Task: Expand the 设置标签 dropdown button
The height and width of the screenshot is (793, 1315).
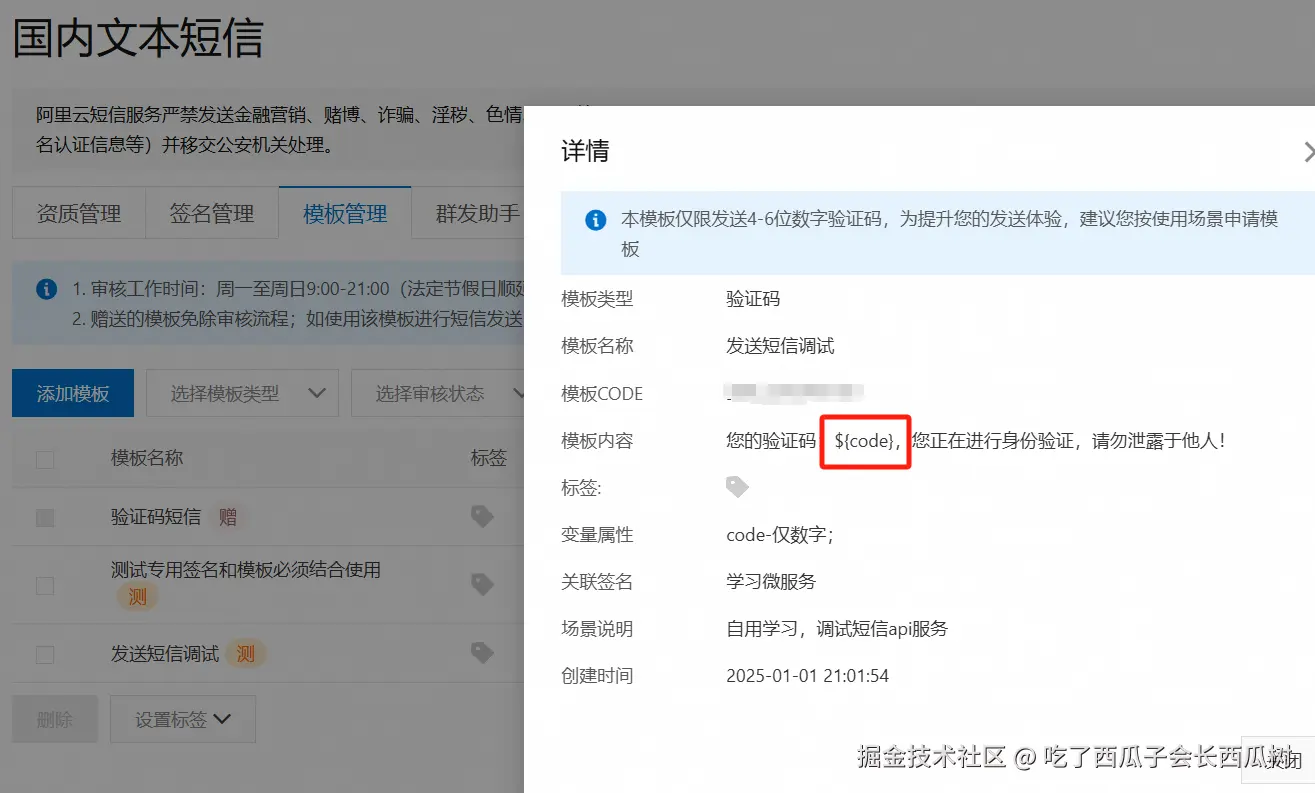Action: tap(183, 719)
